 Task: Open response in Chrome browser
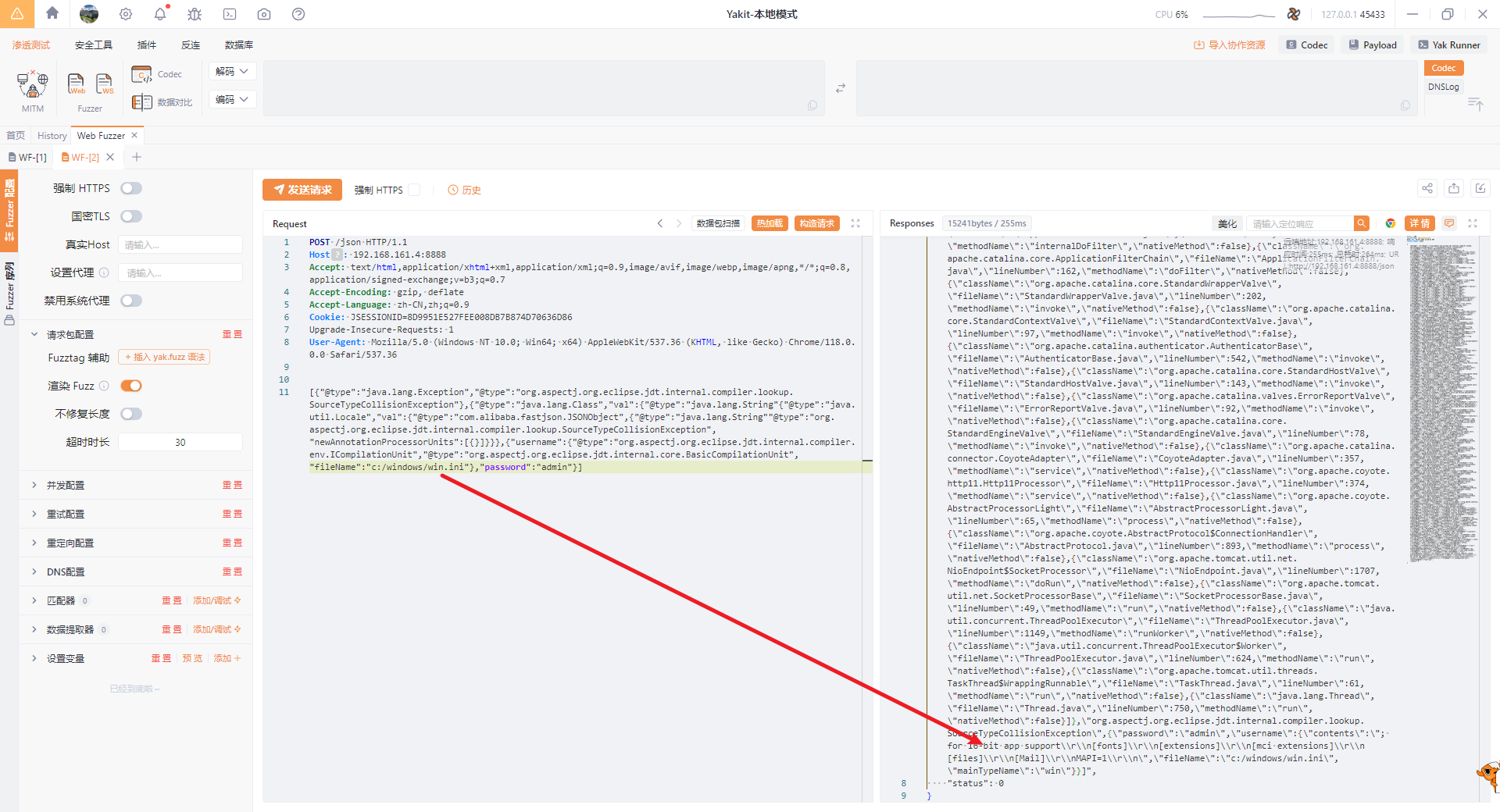pyautogui.click(x=1391, y=223)
